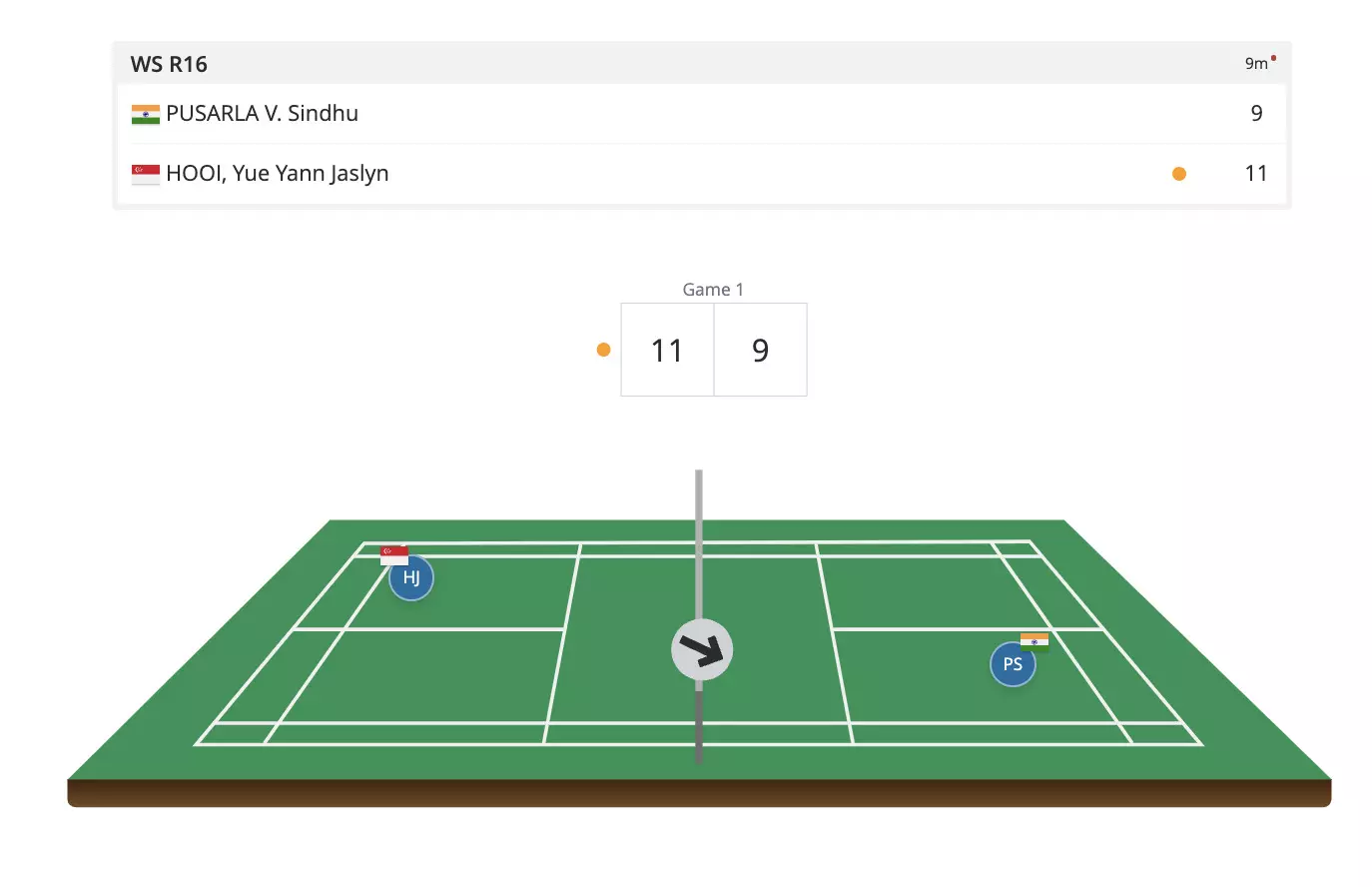Click the Singapore flag beside HOOI name
The height and width of the screenshot is (887, 1372).
click(146, 174)
